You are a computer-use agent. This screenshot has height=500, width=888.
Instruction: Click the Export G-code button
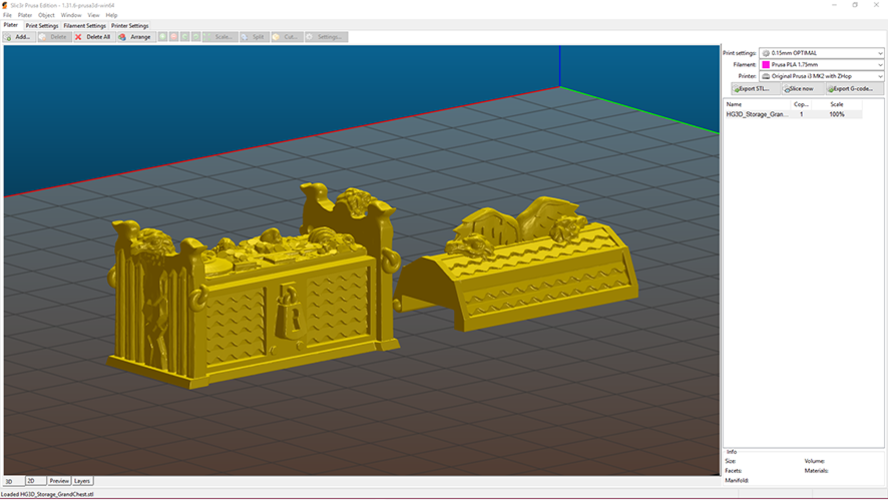click(853, 88)
